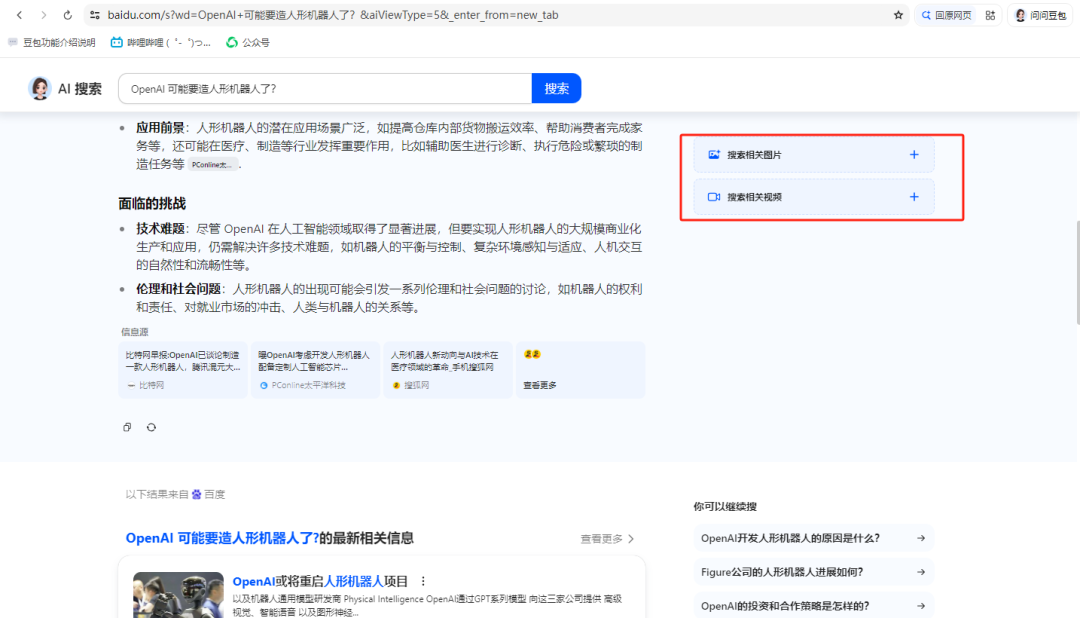This screenshot has width=1080, height=618.
Task: Open PConline太平洋科技 source card
Action: (315, 370)
